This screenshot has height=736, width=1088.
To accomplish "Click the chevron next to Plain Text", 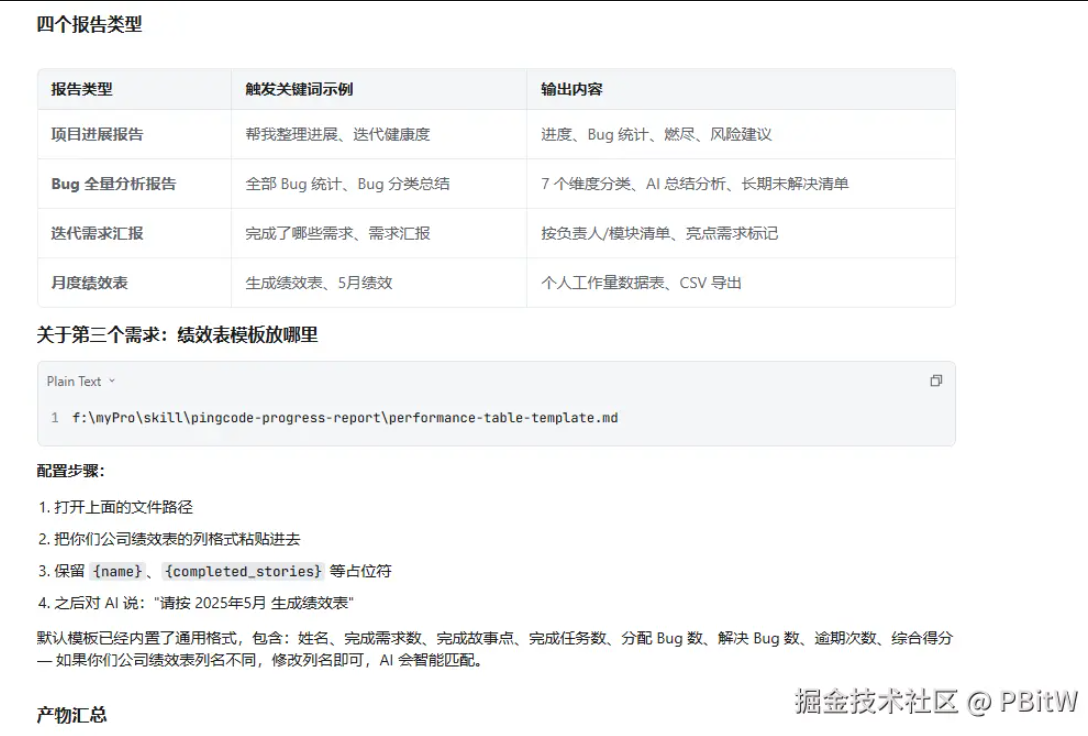I will coord(112,381).
